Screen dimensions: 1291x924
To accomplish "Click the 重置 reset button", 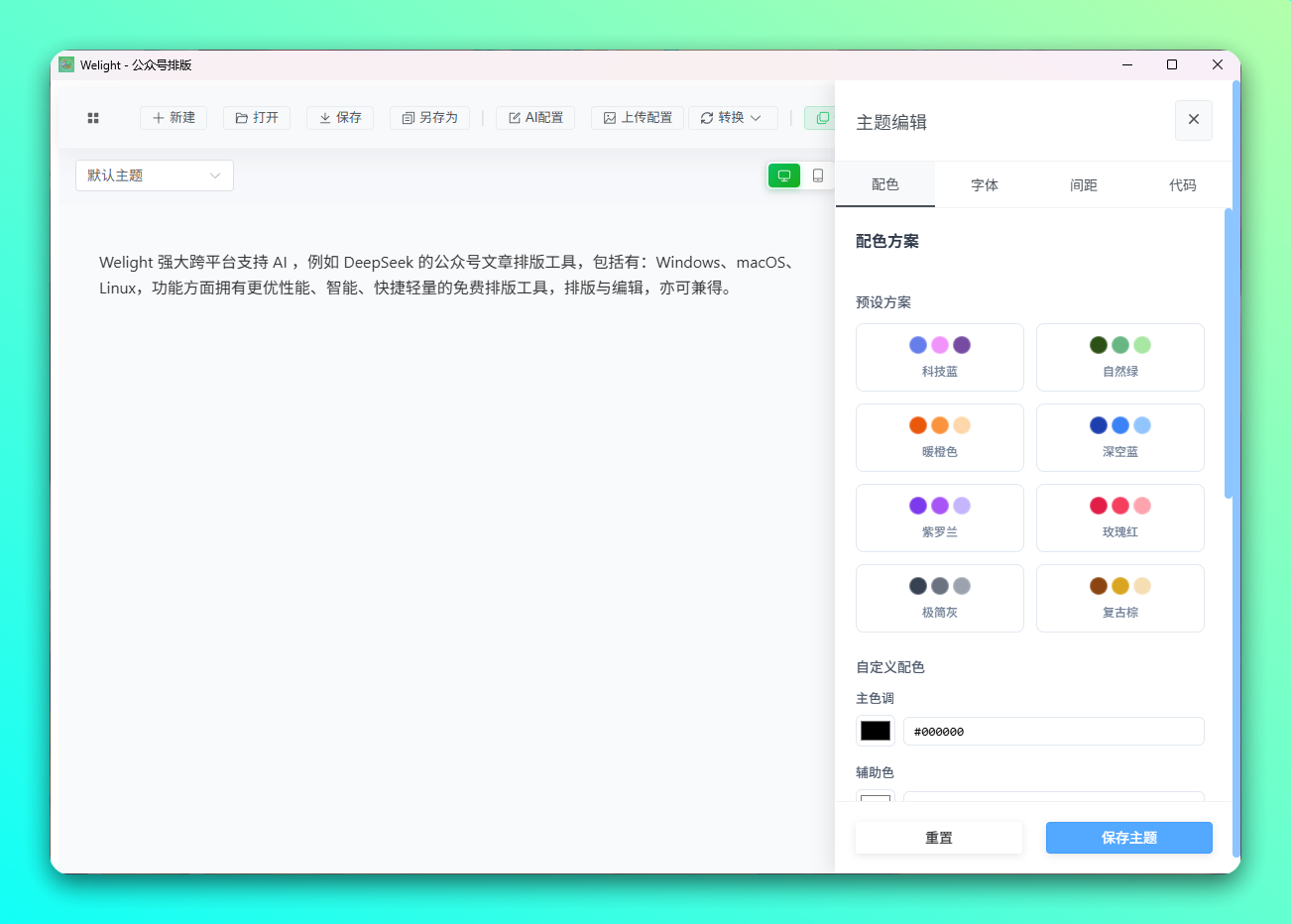I will [939, 838].
